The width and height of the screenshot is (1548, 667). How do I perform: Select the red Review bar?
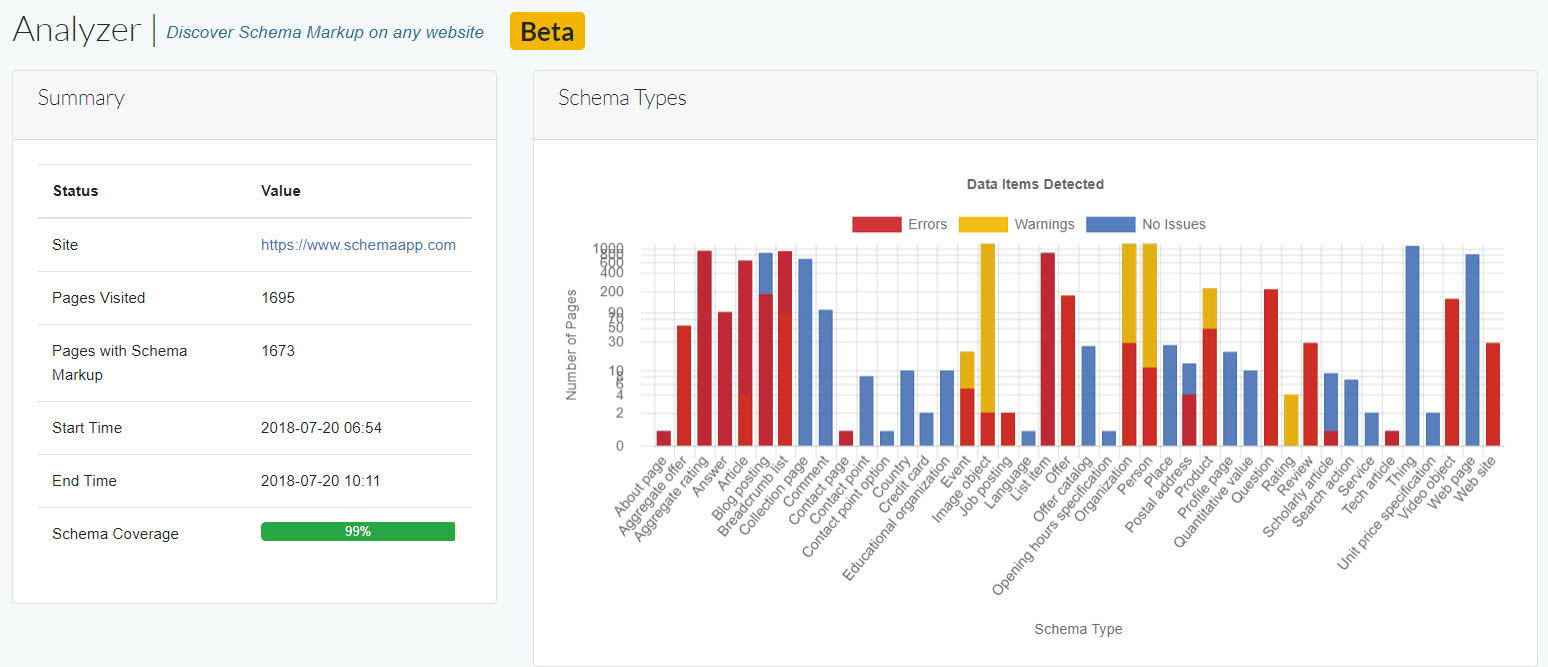tap(1311, 394)
